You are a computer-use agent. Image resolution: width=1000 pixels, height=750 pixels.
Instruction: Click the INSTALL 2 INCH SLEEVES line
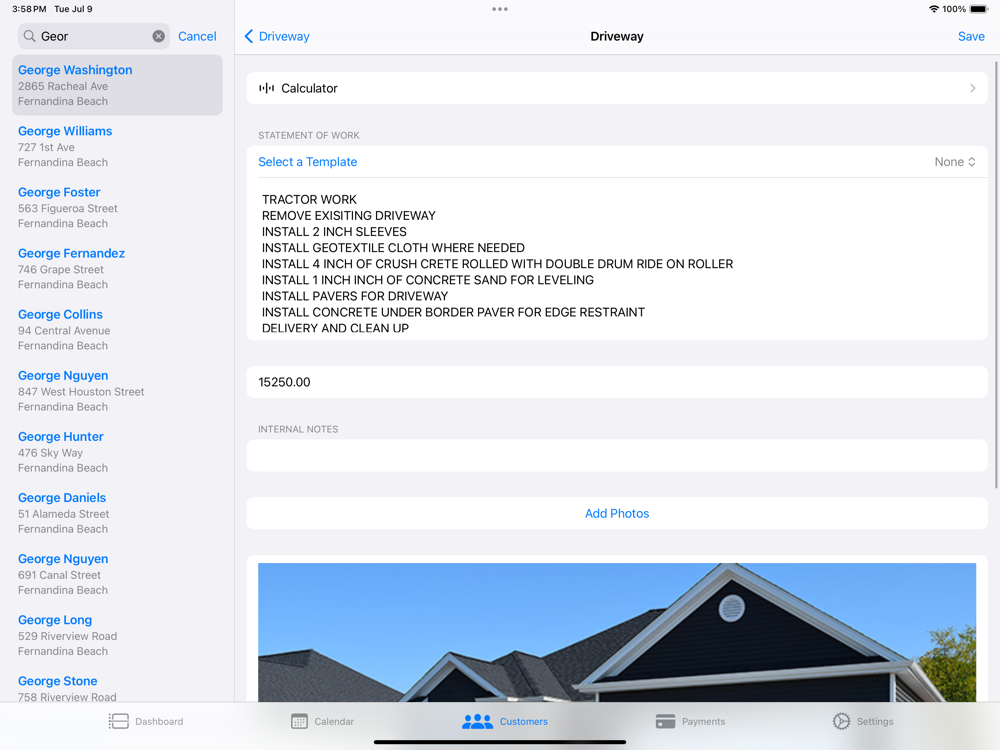[334, 232]
